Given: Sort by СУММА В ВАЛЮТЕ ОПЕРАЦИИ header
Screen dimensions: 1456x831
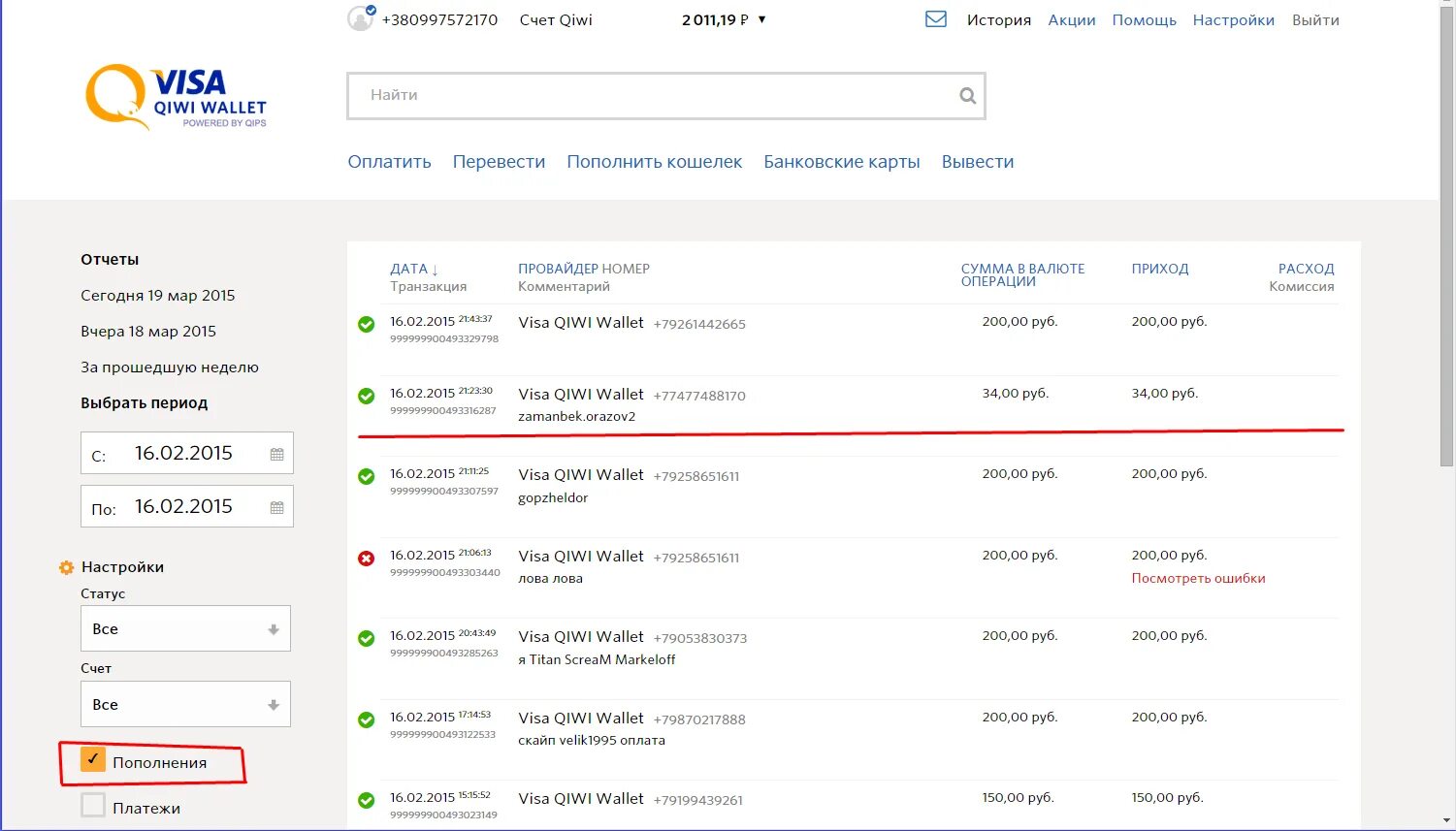Looking at the screenshot, I should click(1022, 274).
